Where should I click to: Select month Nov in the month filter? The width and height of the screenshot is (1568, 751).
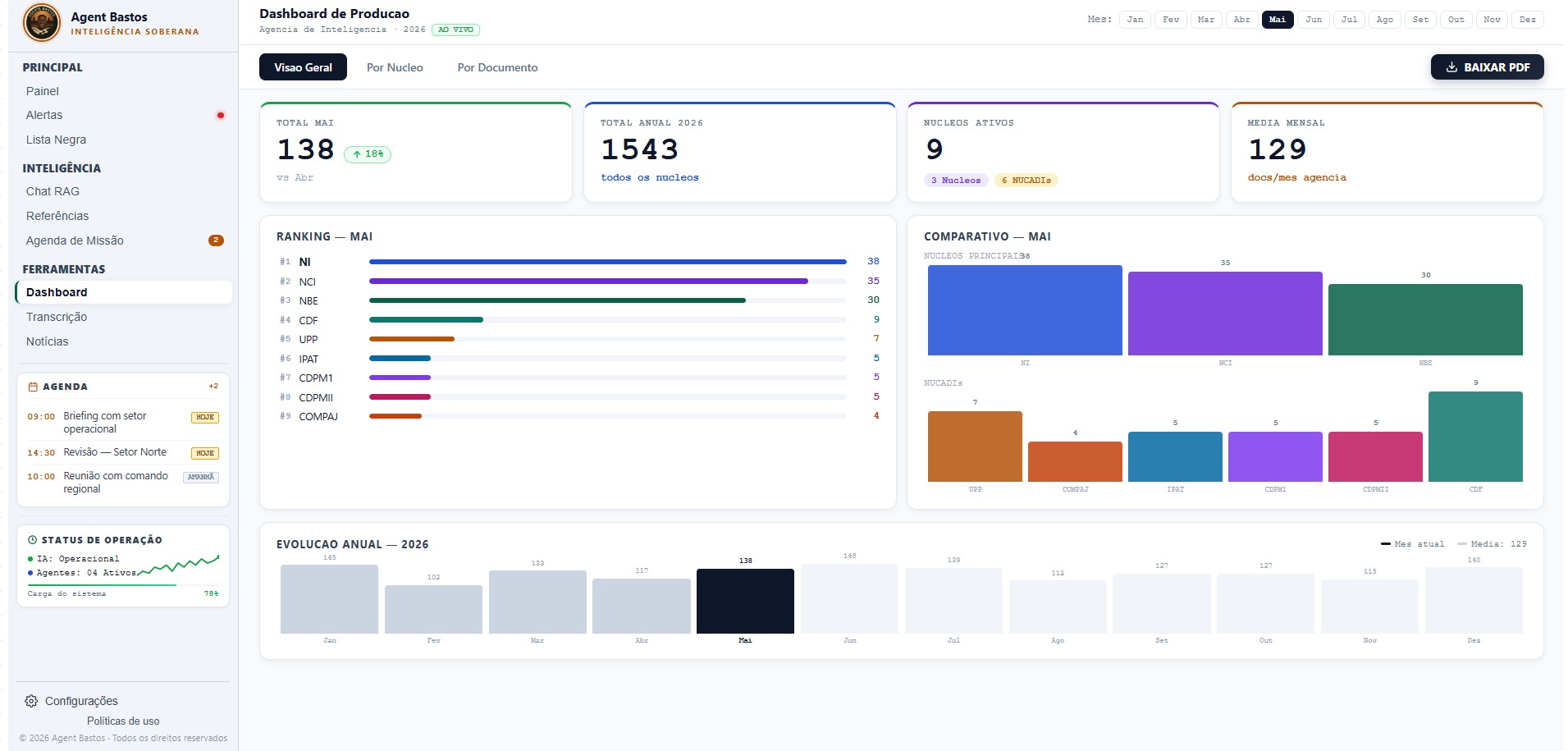click(x=1492, y=20)
